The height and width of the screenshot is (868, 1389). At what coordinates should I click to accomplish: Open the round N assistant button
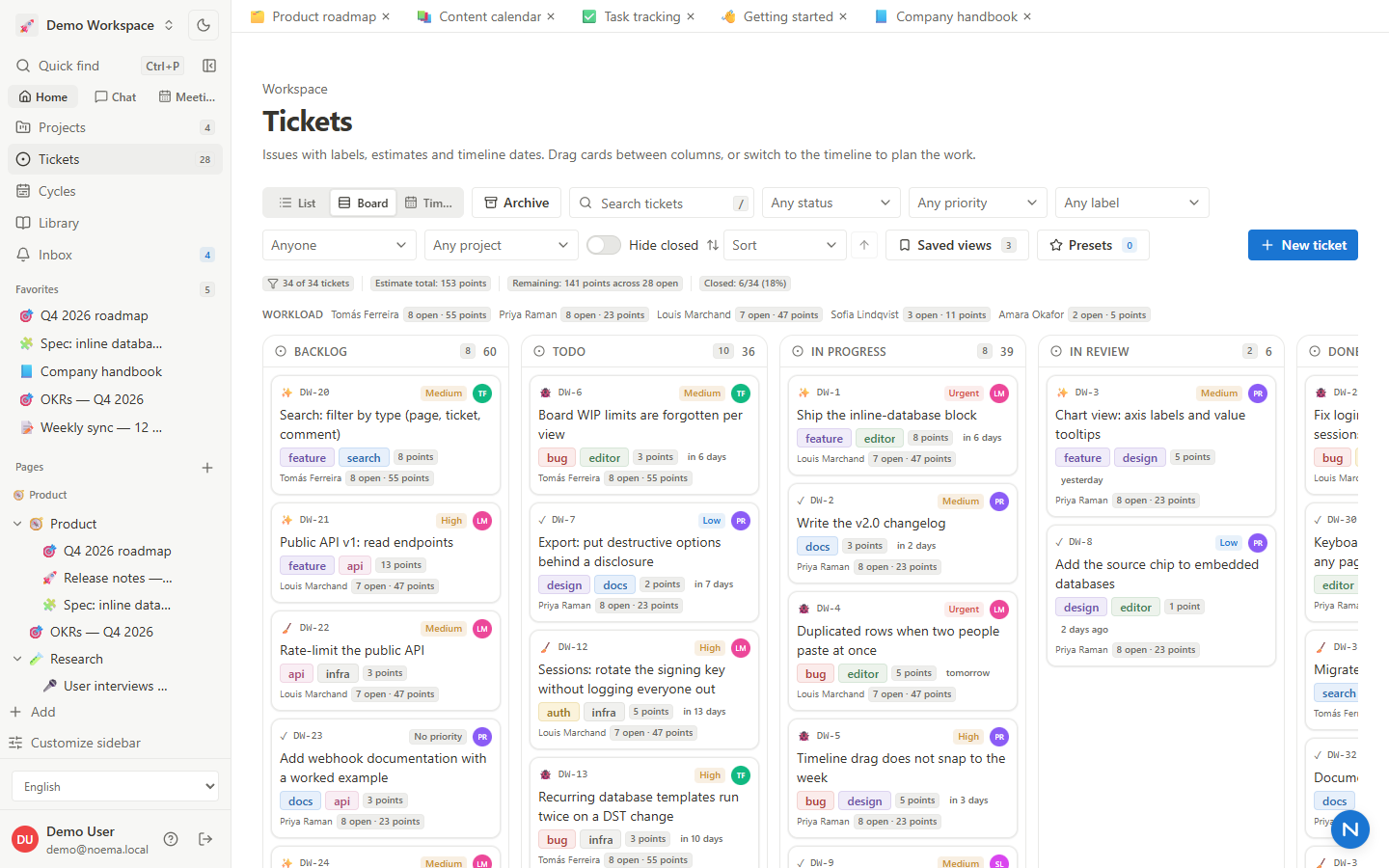(1350, 828)
